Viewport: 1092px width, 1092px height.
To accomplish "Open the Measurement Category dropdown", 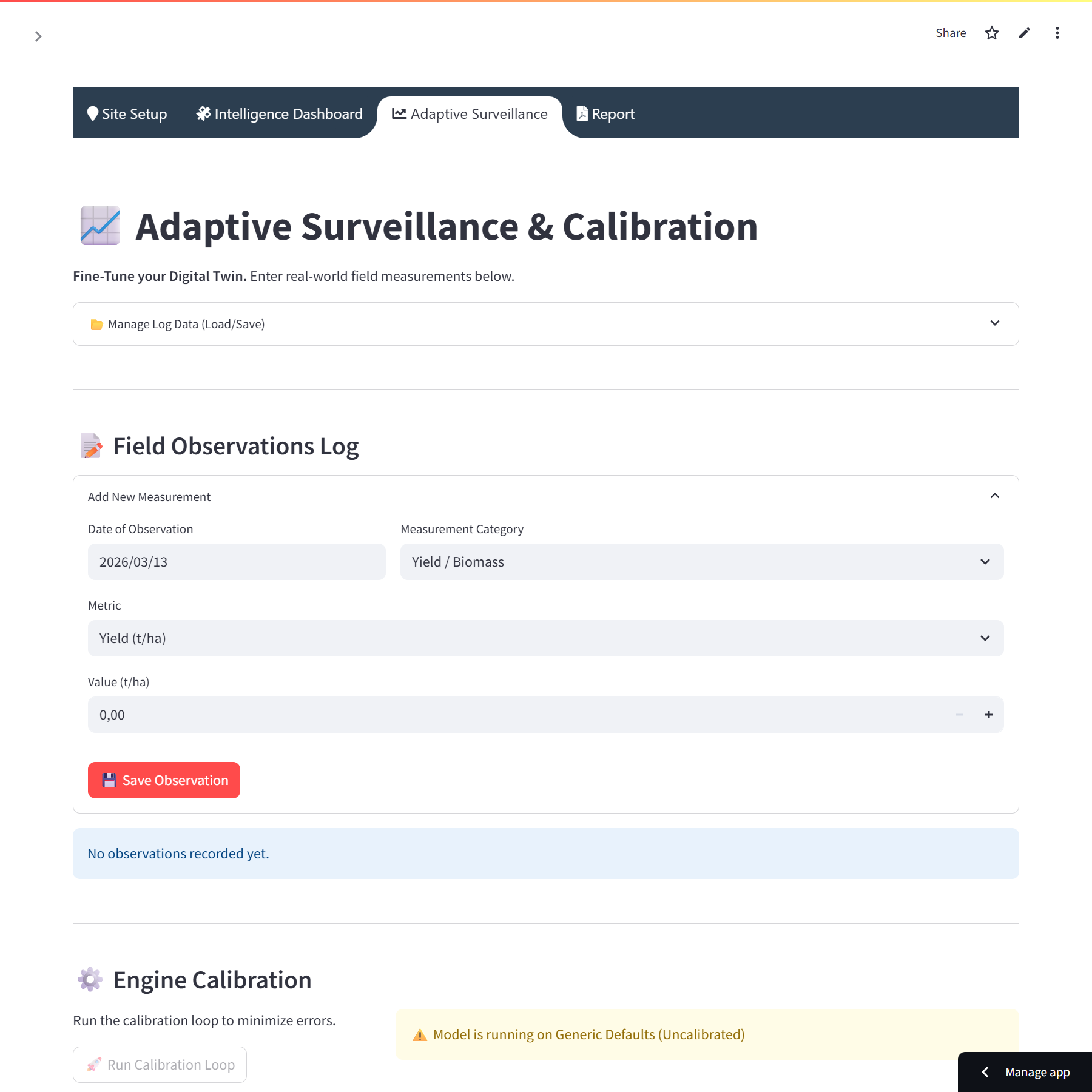I will (x=701, y=562).
